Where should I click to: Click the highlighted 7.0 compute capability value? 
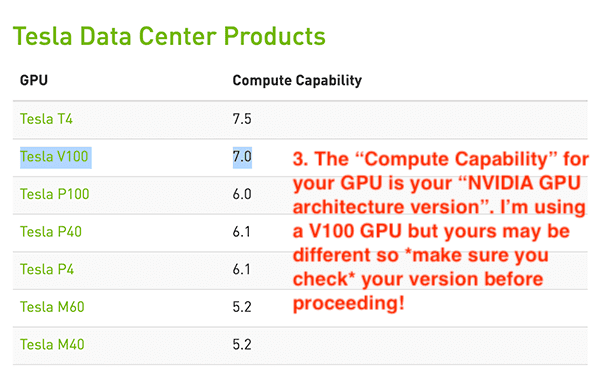point(242,157)
